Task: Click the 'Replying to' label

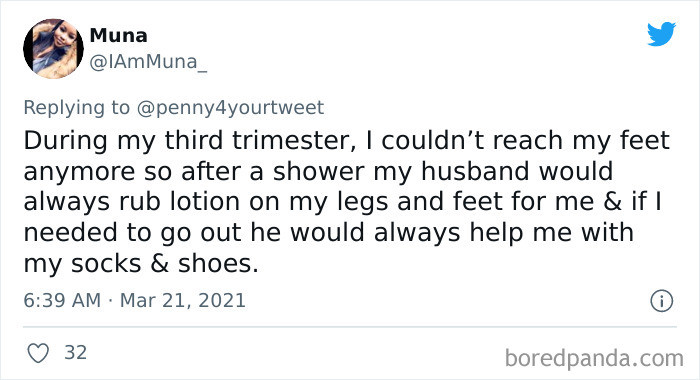Action: coord(76,108)
